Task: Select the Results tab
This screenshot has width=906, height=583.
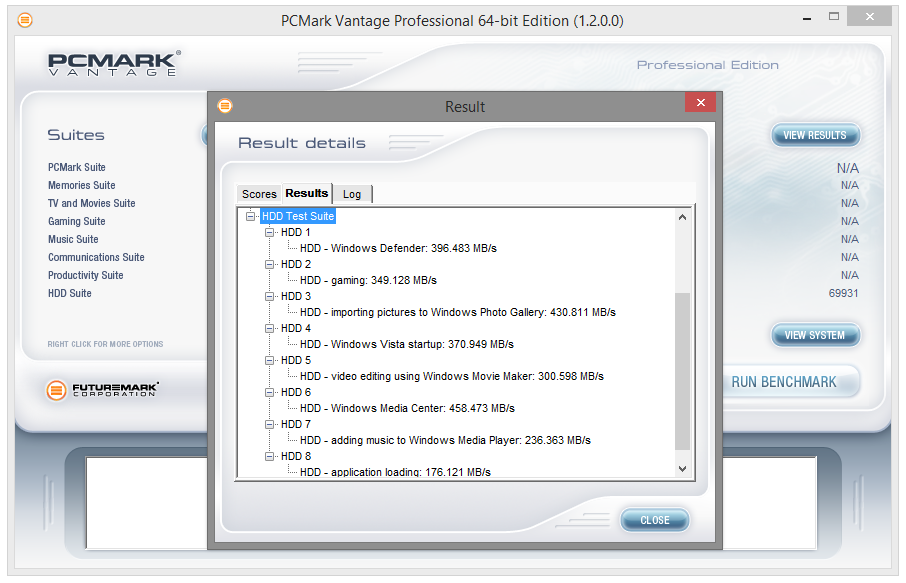Action: (307, 193)
